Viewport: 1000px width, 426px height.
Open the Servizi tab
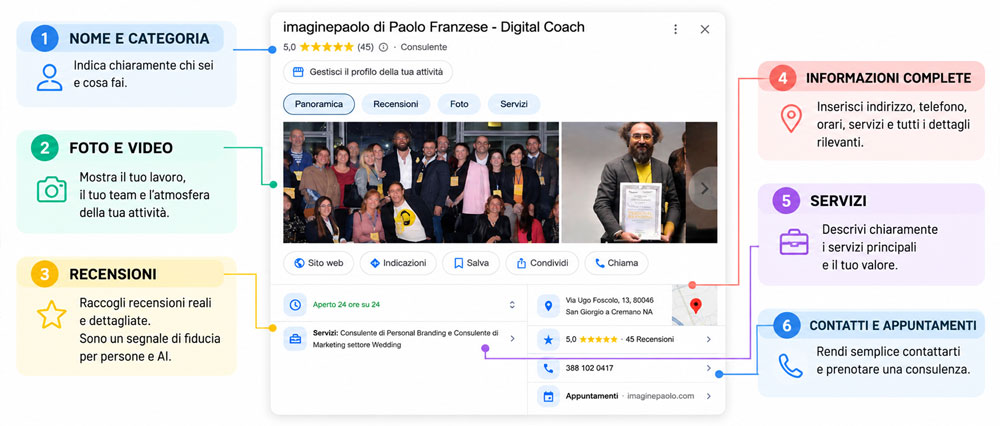coord(514,104)
